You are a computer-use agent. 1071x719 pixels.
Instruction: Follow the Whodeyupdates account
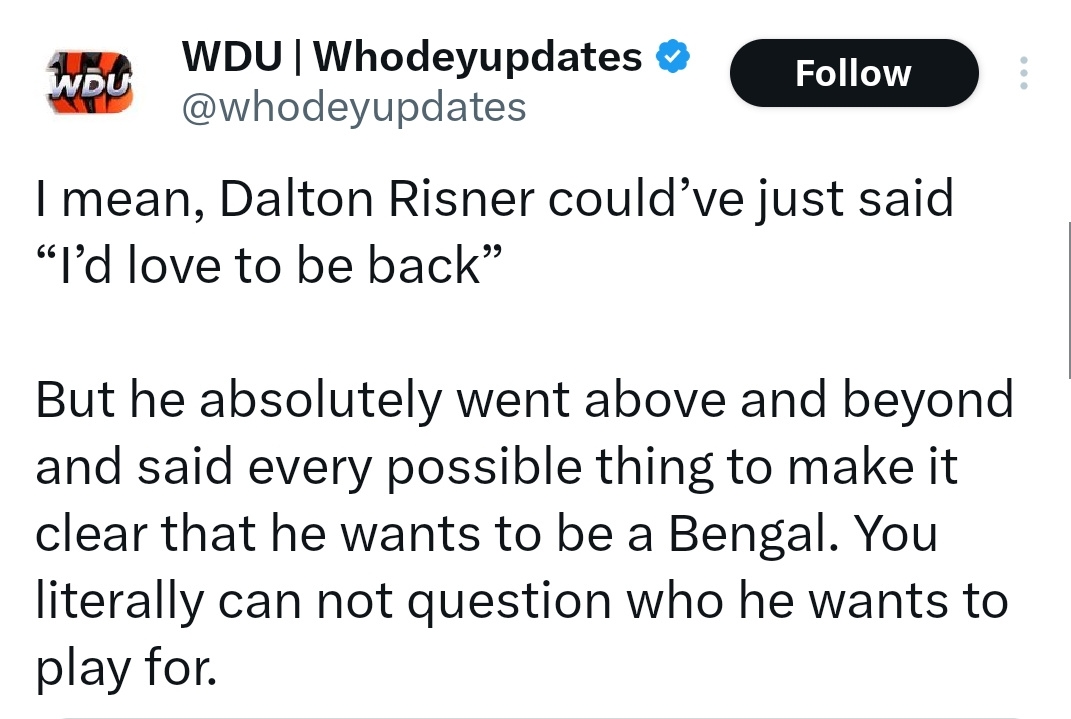click(x=853, y=73)
